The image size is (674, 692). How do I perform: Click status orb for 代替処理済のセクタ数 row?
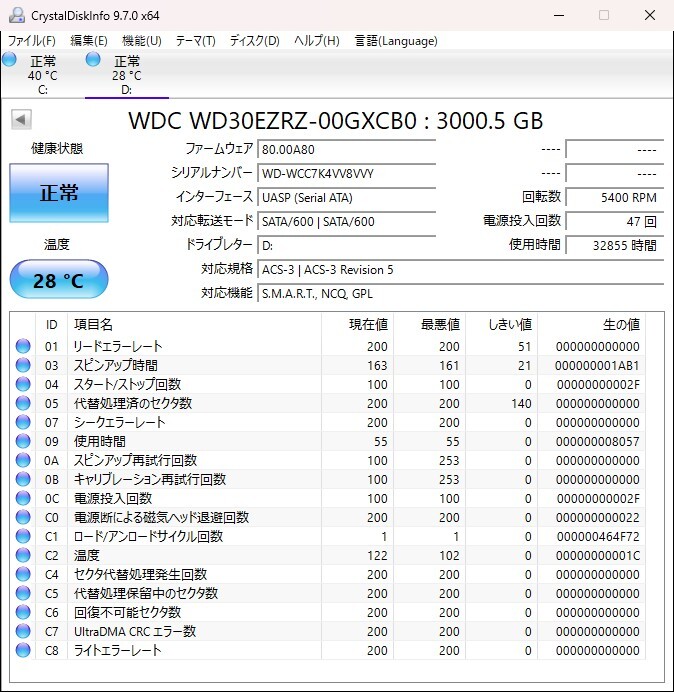(x=23, y=403)
